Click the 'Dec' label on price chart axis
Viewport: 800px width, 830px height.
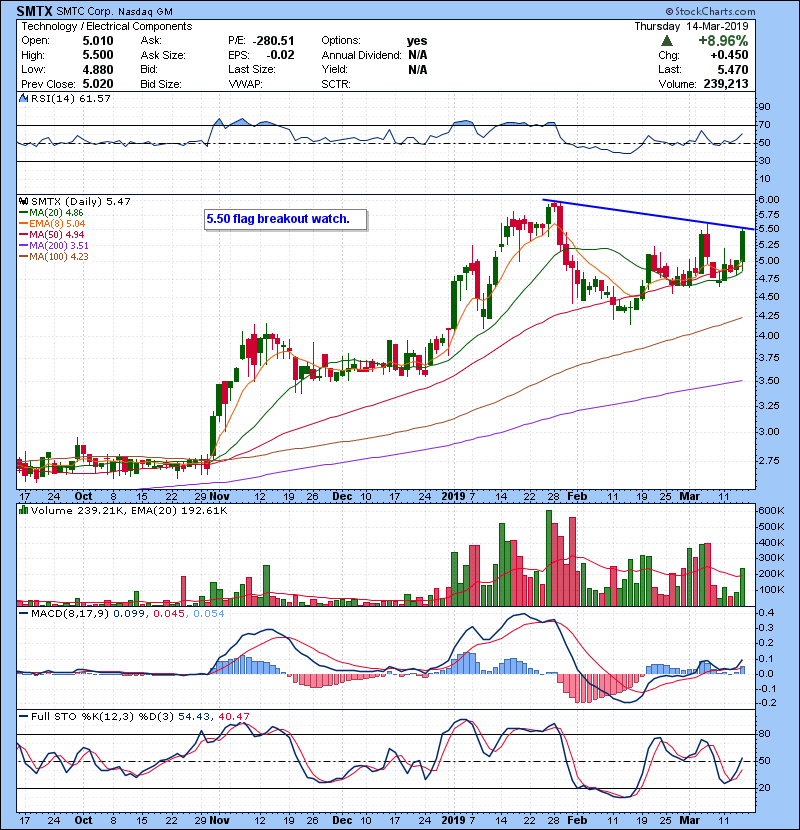pos(342,497)
